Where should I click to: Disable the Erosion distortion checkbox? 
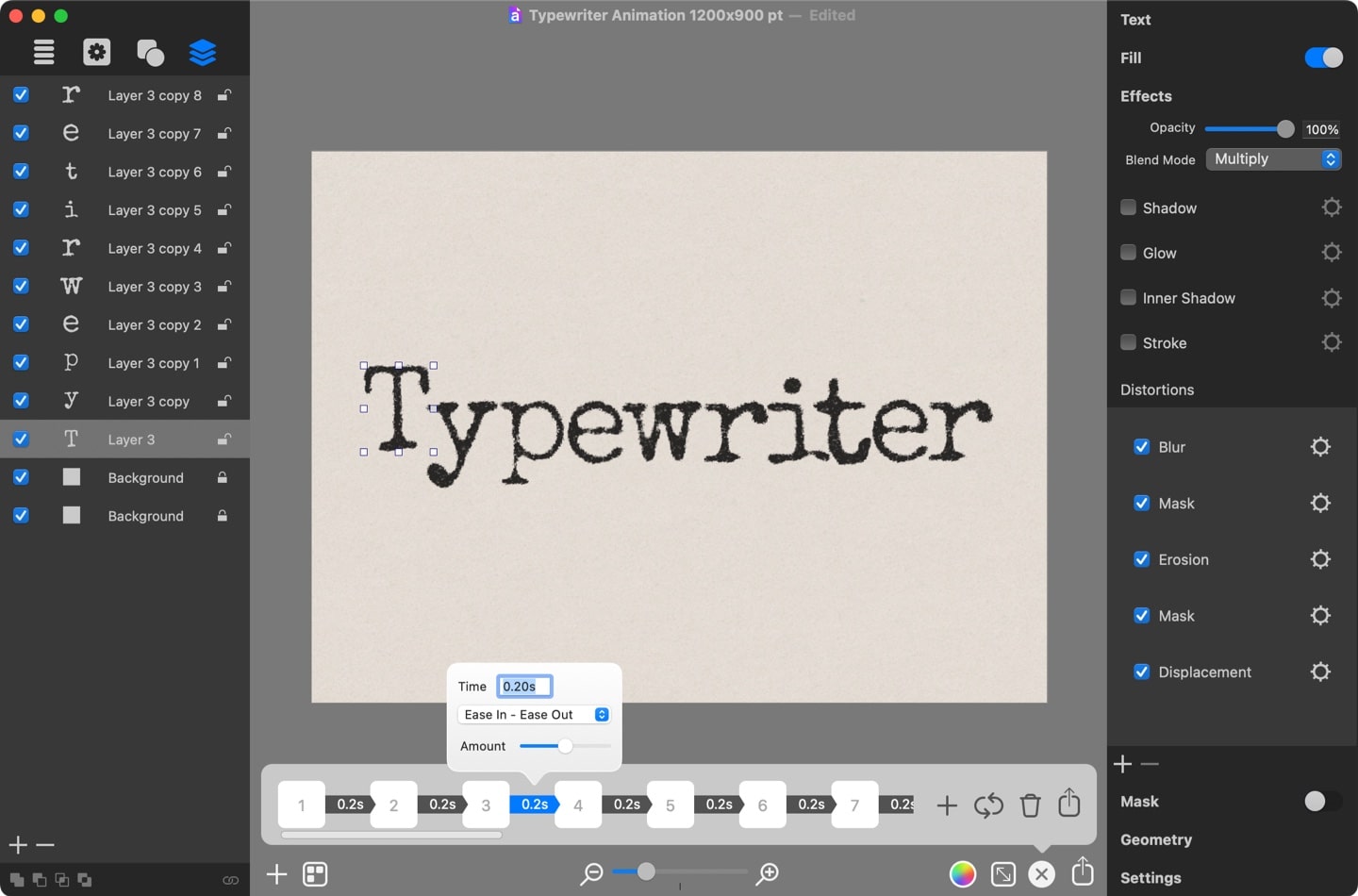pyautogui.click(x=1141, y=559)
